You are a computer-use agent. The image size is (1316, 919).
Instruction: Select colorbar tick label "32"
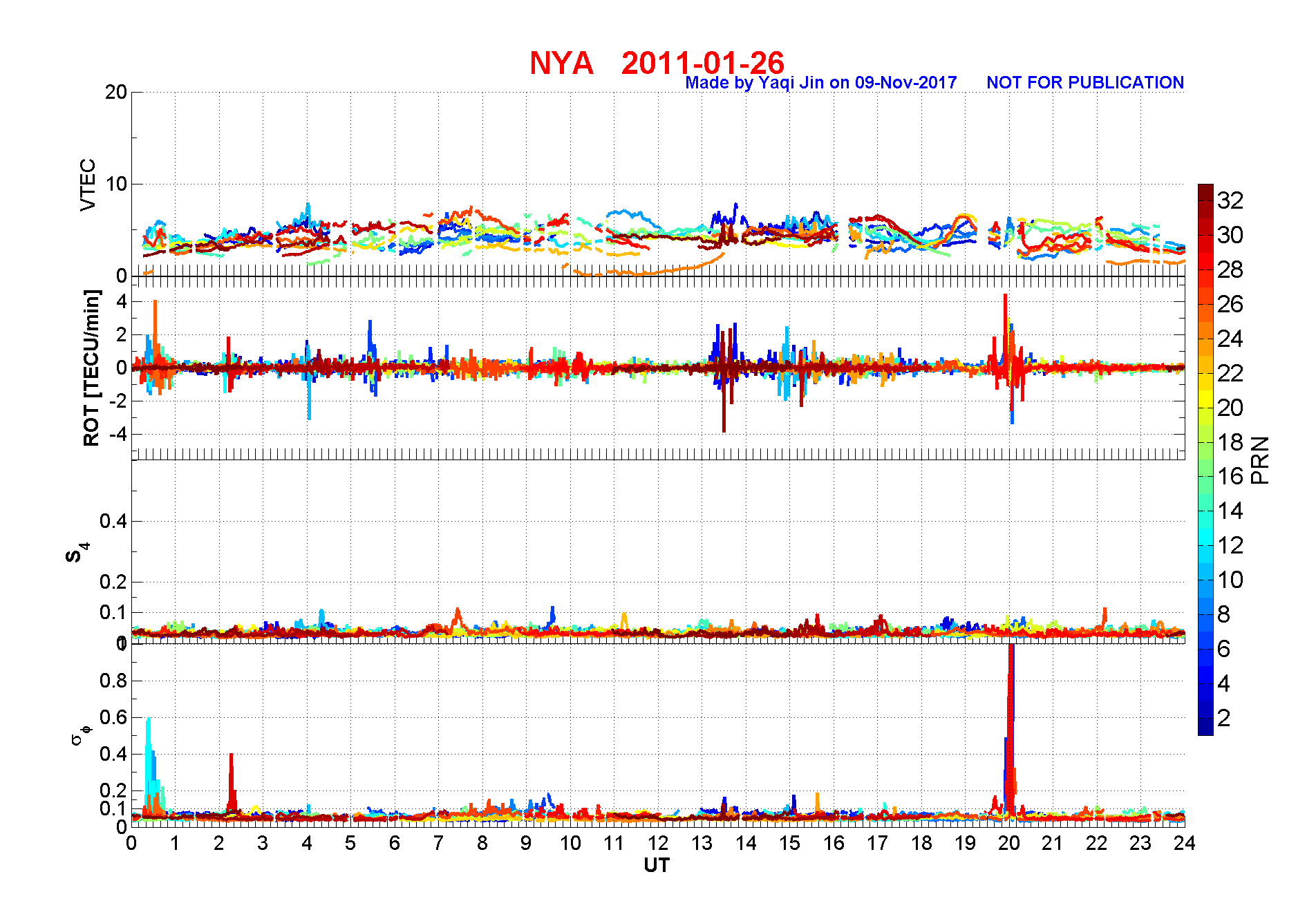tap(1230, 200)
